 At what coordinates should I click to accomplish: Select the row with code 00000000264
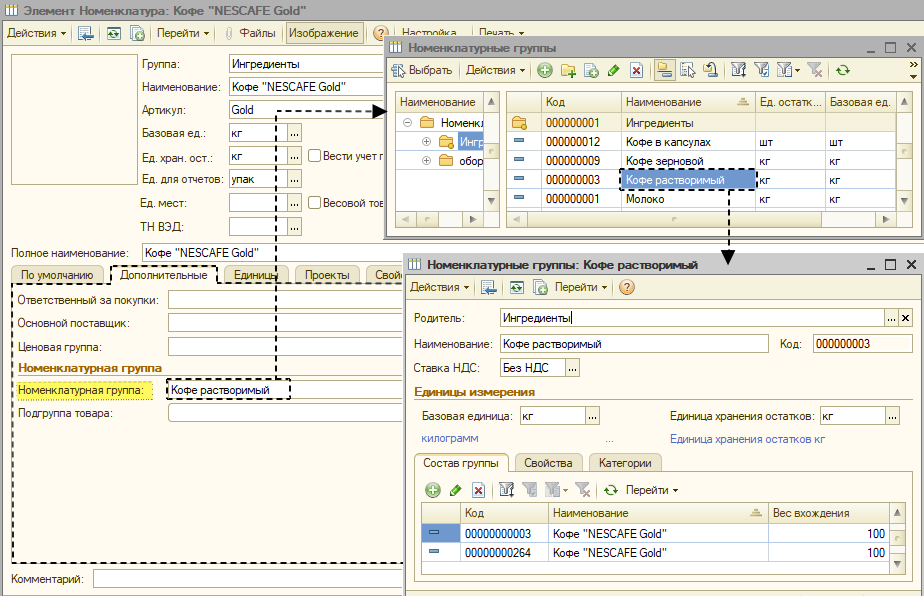coord(655,553)
